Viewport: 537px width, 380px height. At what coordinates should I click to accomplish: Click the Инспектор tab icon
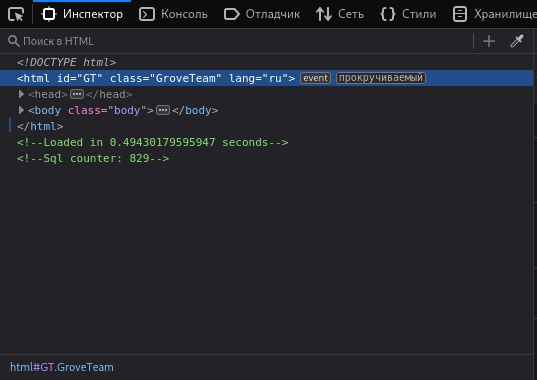[49, 14]
